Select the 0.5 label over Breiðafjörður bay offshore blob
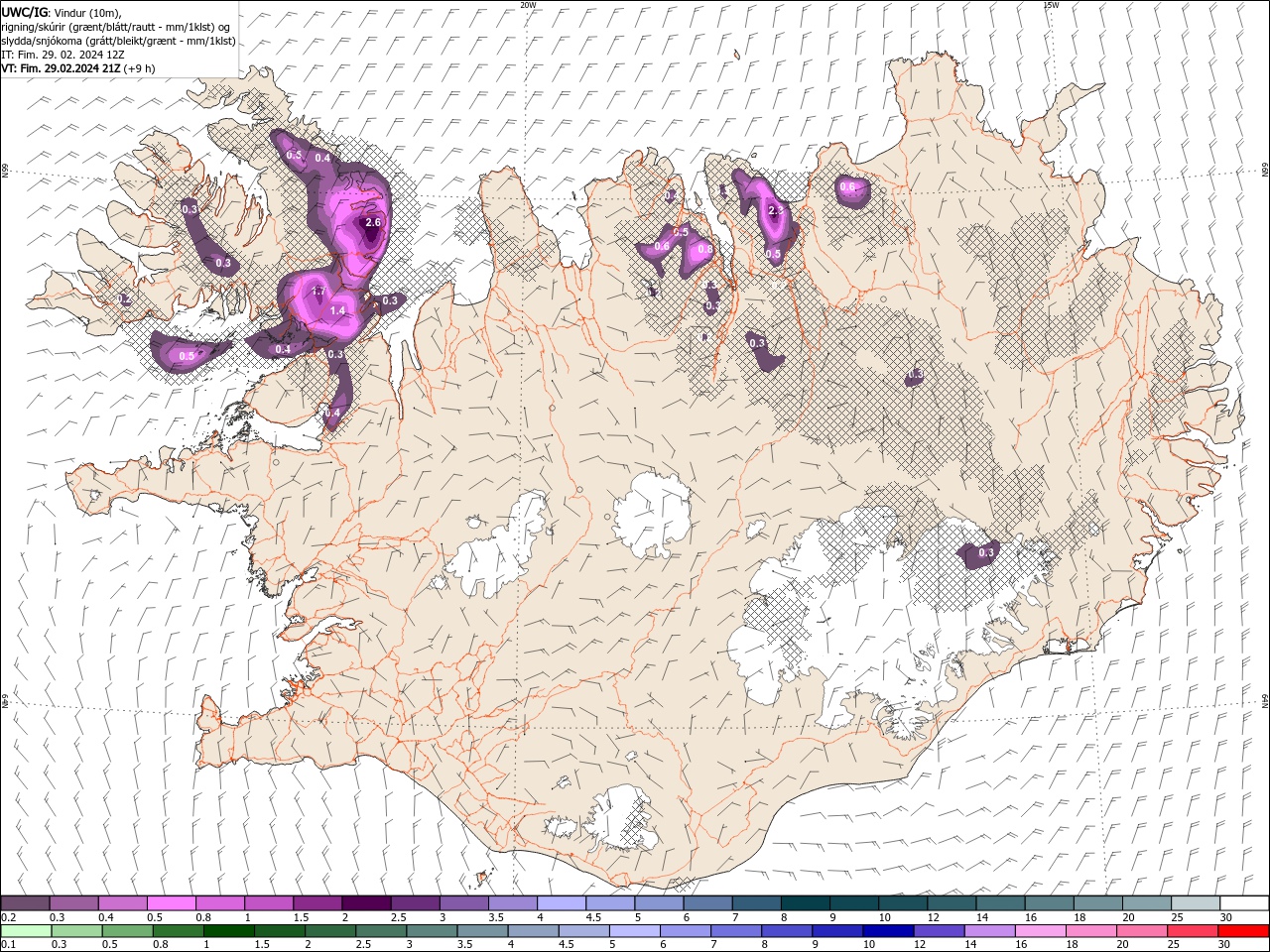1270x952 pixels. tap(187, 355)
